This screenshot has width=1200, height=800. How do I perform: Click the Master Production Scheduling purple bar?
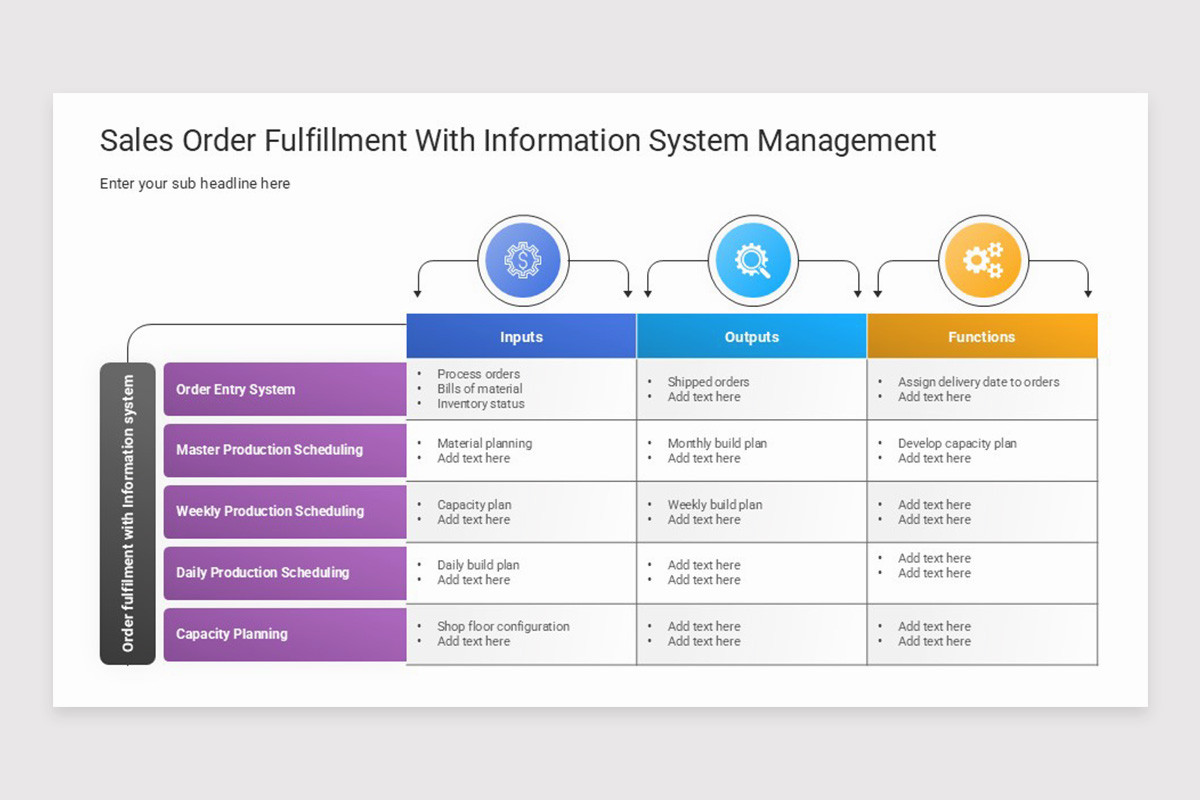[x=284, y=450]
